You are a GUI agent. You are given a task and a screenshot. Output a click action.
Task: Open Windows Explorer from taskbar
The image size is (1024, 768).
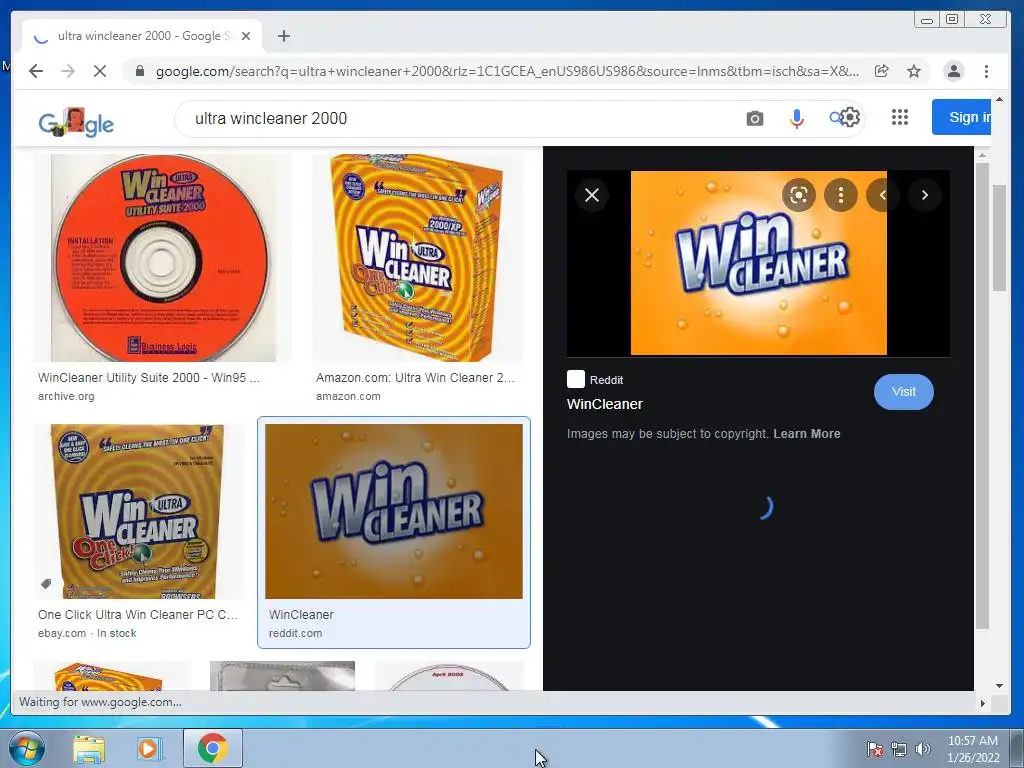tap(89, 748)
